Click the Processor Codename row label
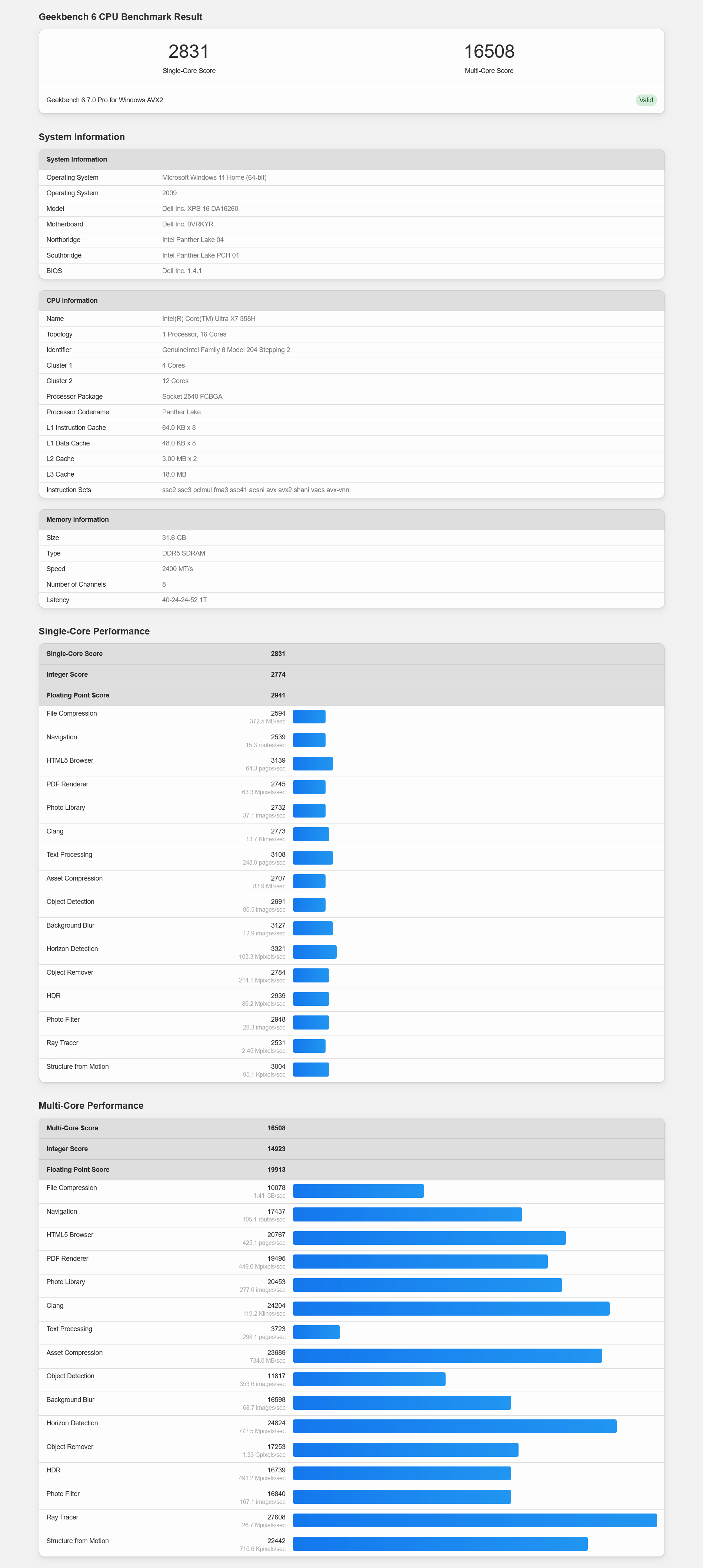 point(78,412)
